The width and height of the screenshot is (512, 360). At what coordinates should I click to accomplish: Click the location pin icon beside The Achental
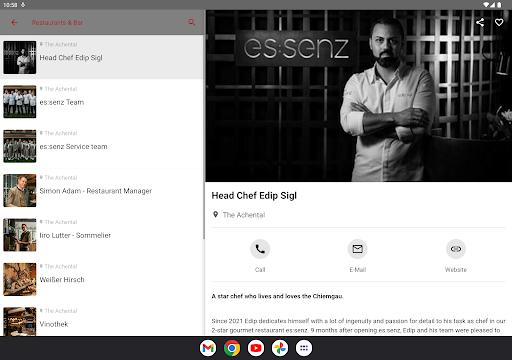216,215
